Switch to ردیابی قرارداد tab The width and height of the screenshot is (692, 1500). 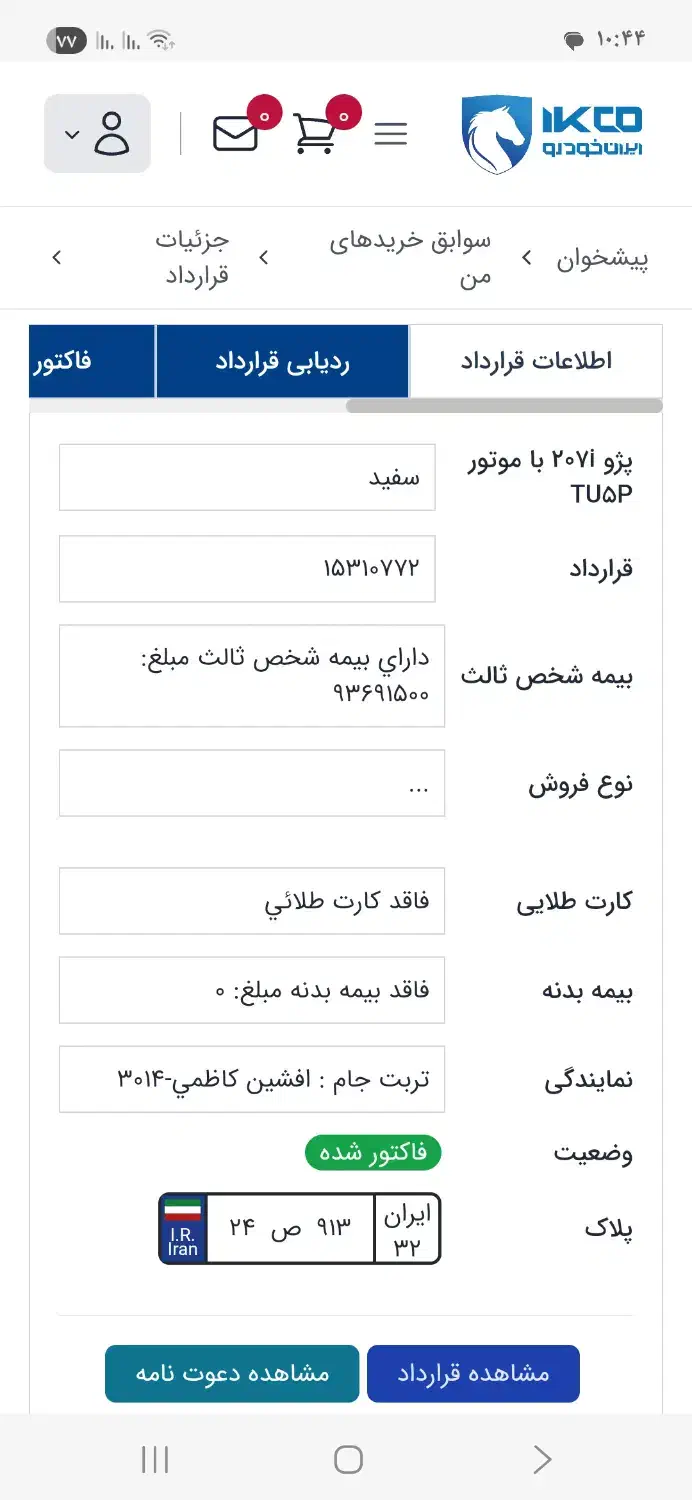(x=282, y=361)
